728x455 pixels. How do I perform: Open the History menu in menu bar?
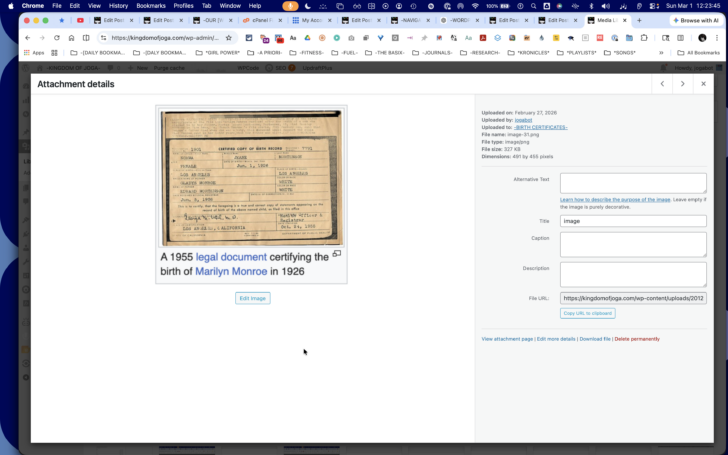click(x=118, y=6)
